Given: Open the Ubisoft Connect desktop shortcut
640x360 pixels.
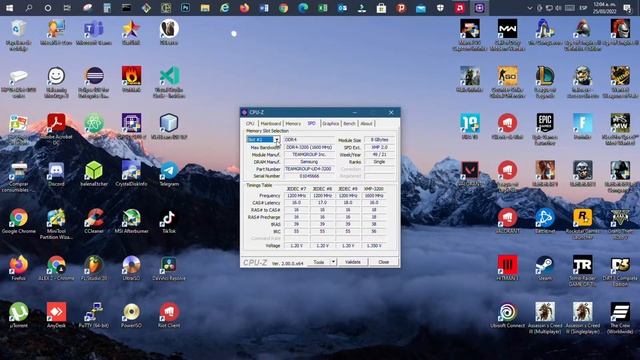Looking at the screenshot, I should pos(507,316).
